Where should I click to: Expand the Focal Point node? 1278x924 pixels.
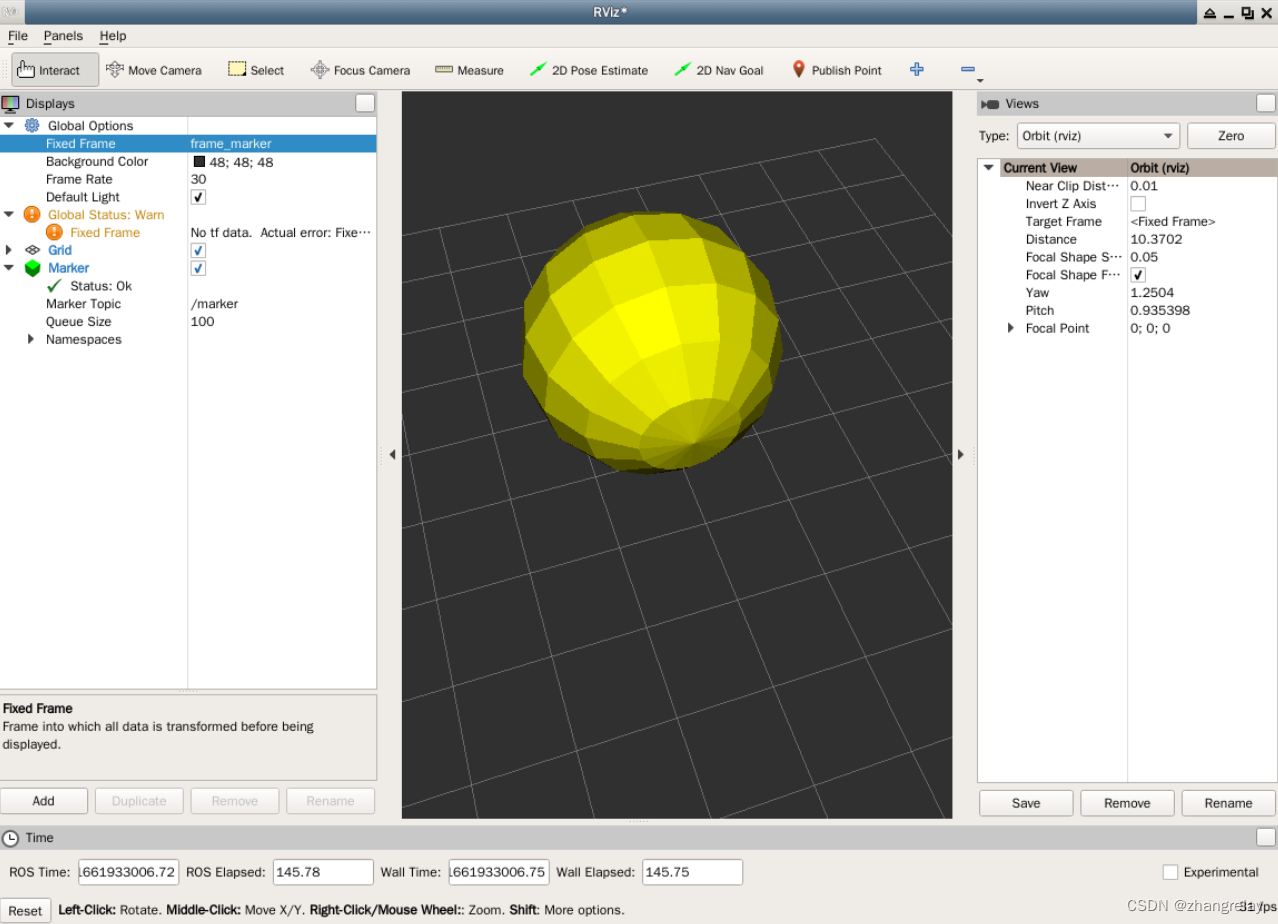[1011, 328]
